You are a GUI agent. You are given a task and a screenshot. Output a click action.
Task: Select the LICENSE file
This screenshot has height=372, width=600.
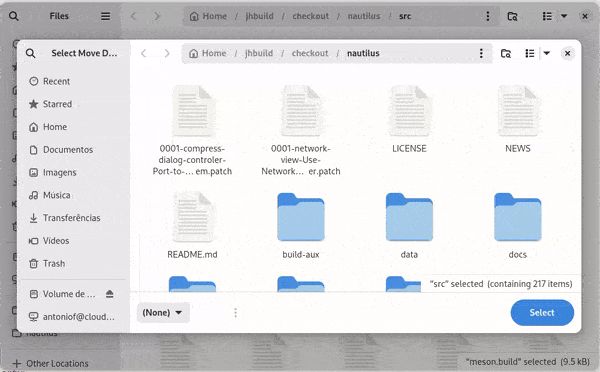[409, 119]
